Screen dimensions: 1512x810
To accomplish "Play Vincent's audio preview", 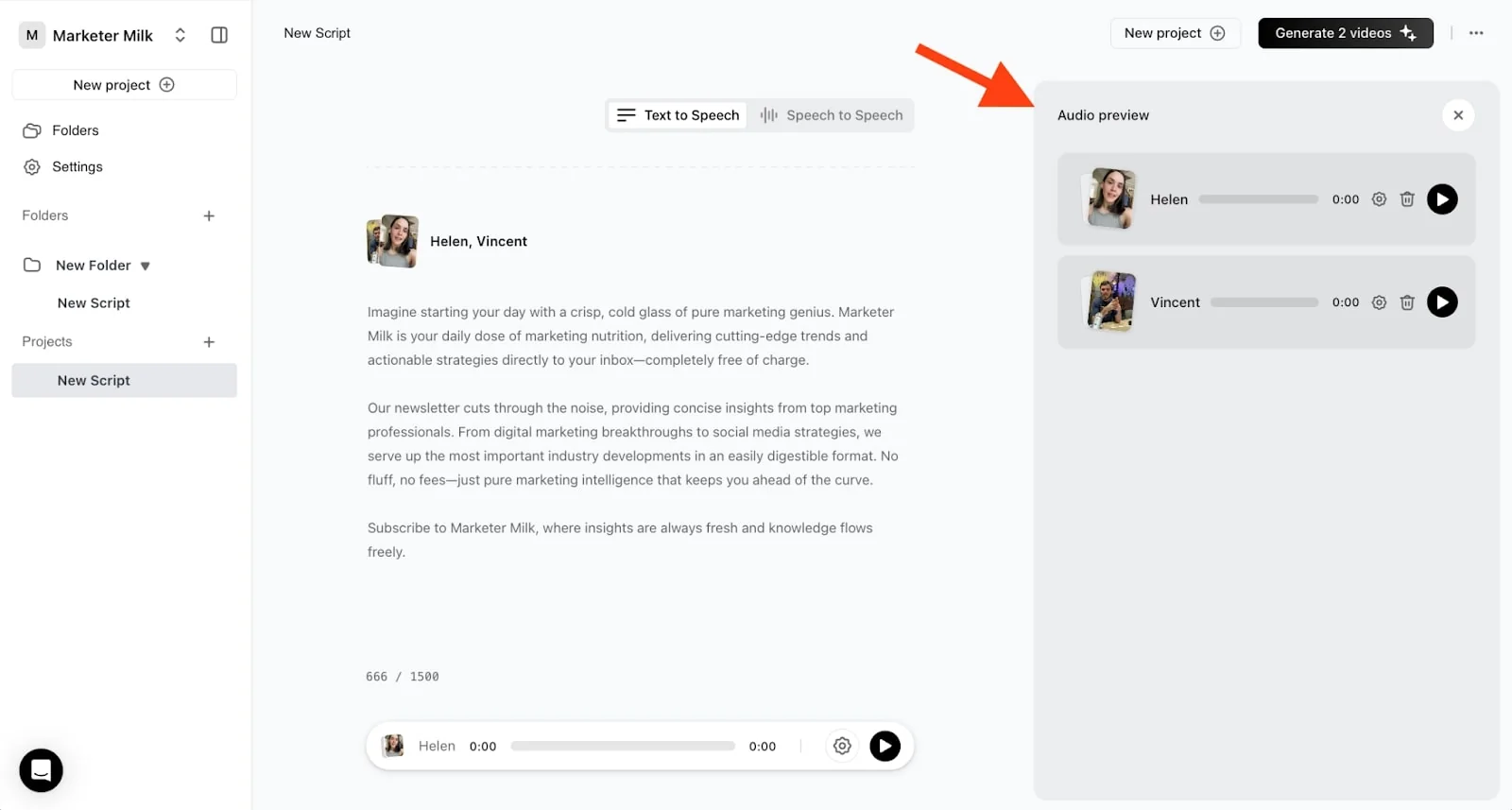I will [x=1442, y=302].
